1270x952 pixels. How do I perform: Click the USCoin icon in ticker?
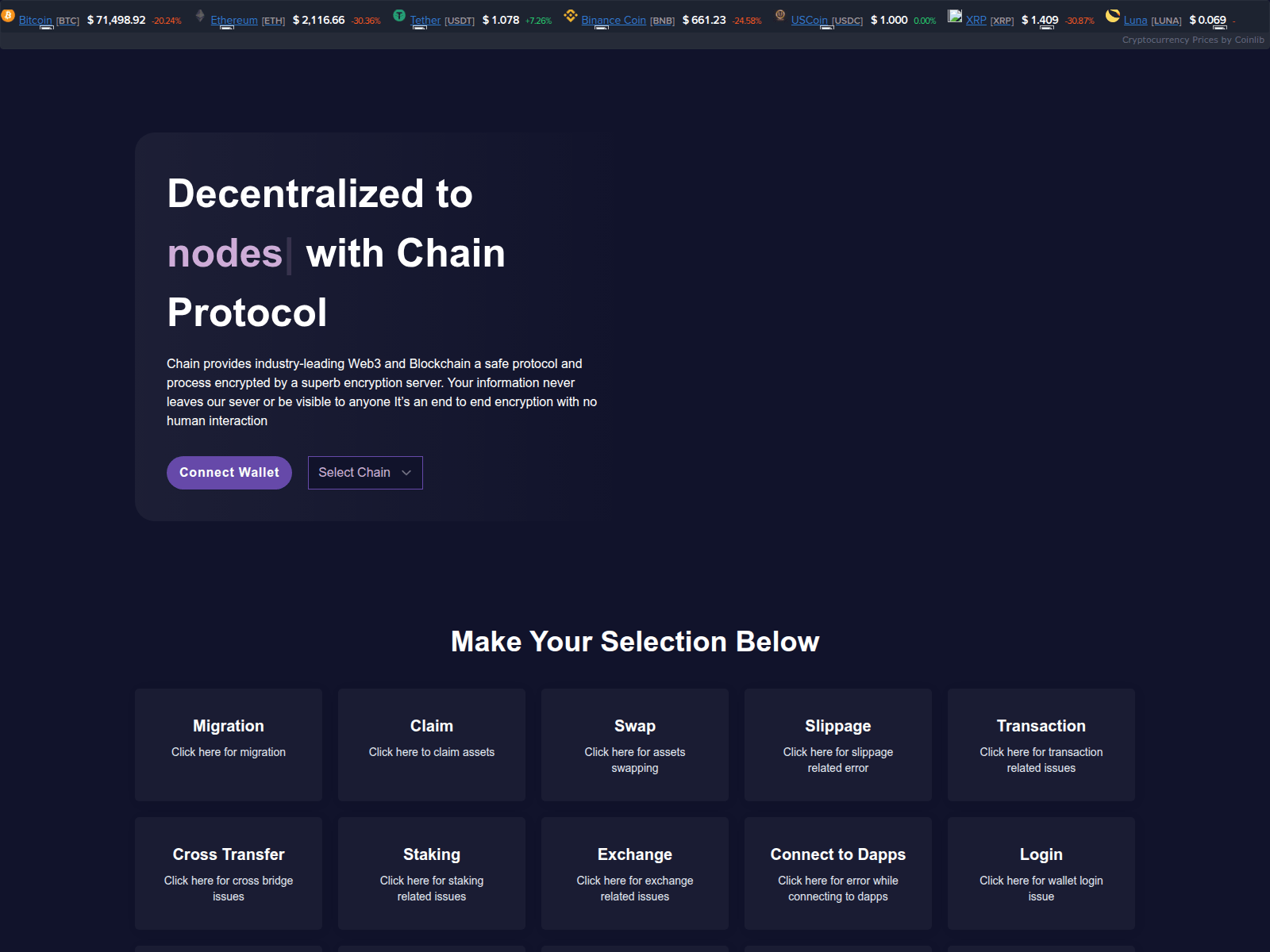point(780,15)
